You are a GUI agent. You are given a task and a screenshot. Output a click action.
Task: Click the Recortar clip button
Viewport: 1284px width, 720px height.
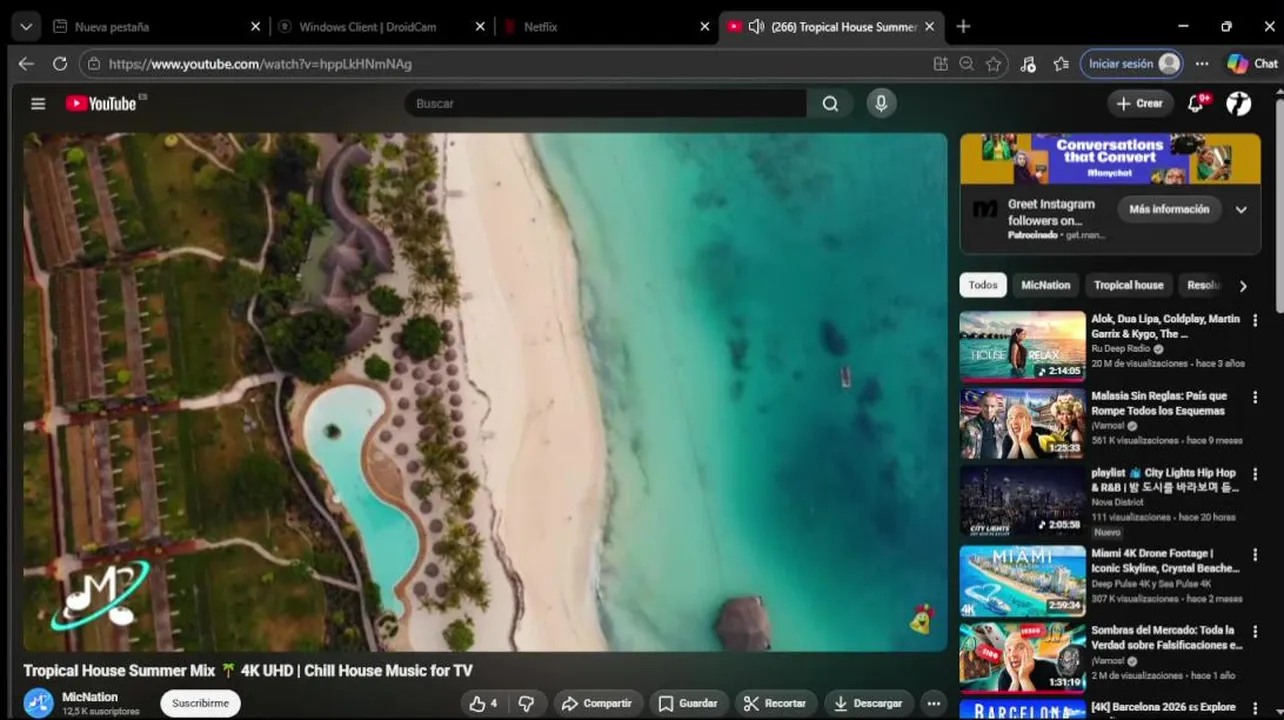click(x=775, y=703)
